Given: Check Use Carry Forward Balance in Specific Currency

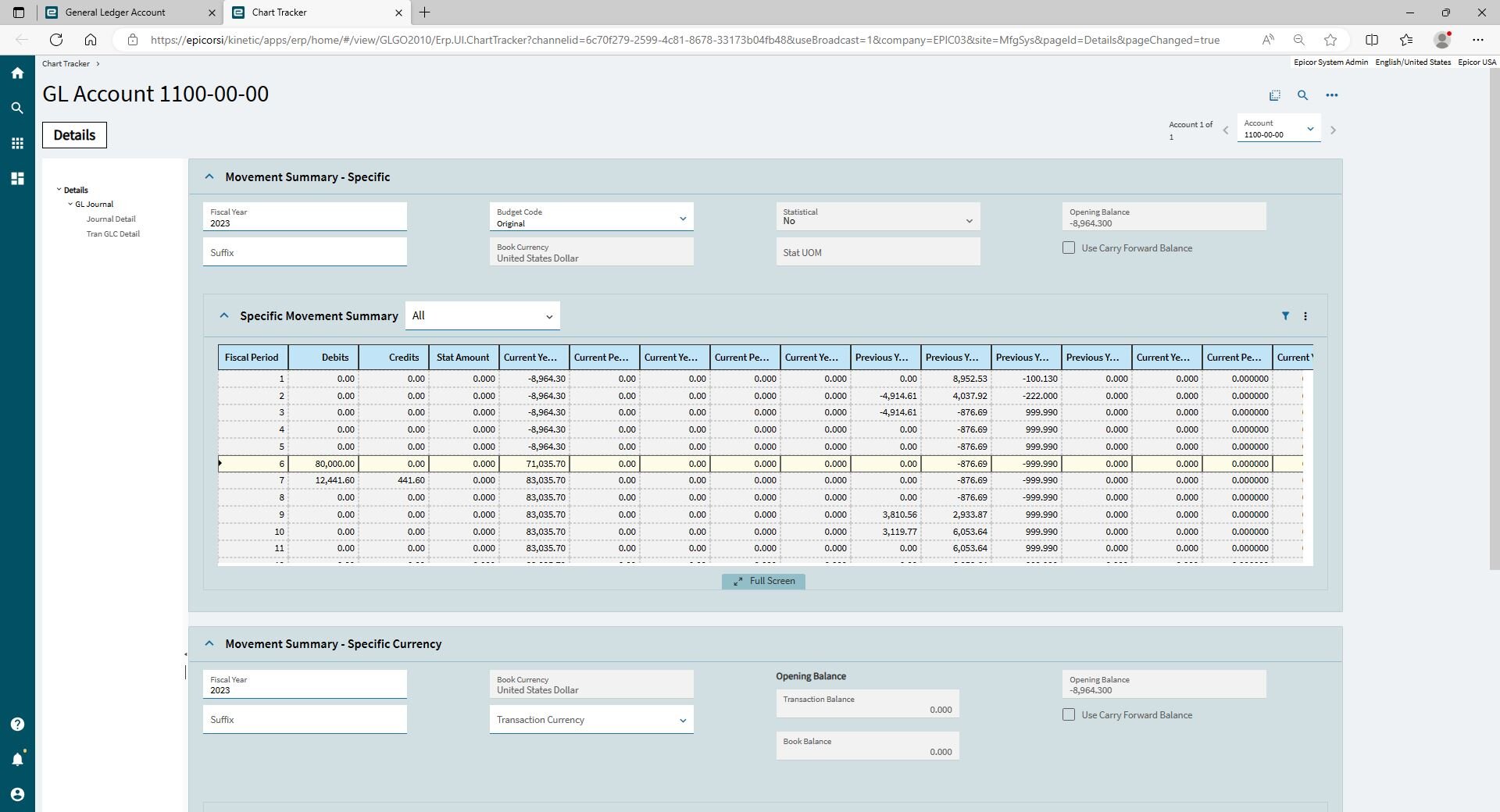Looking at the screenshot, I should coord(1069,715).
